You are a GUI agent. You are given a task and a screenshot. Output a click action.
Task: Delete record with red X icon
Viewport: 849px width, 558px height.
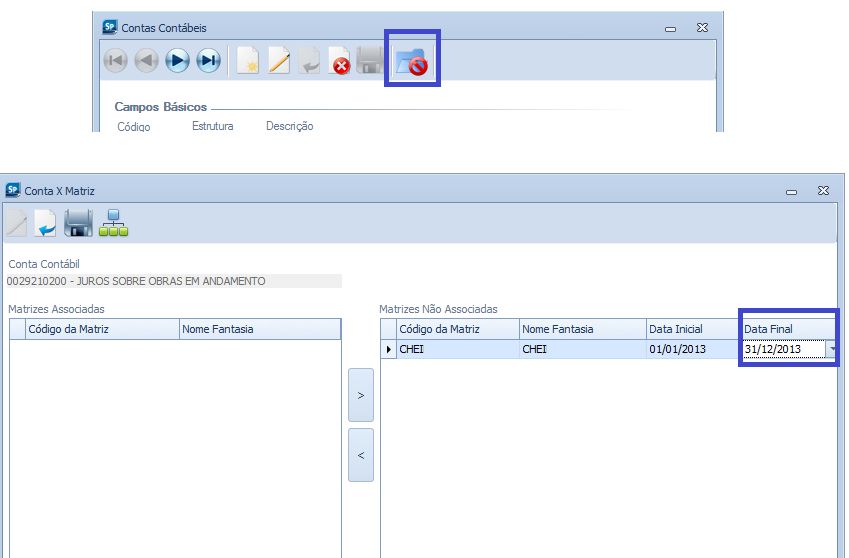[x=339, y=61]
